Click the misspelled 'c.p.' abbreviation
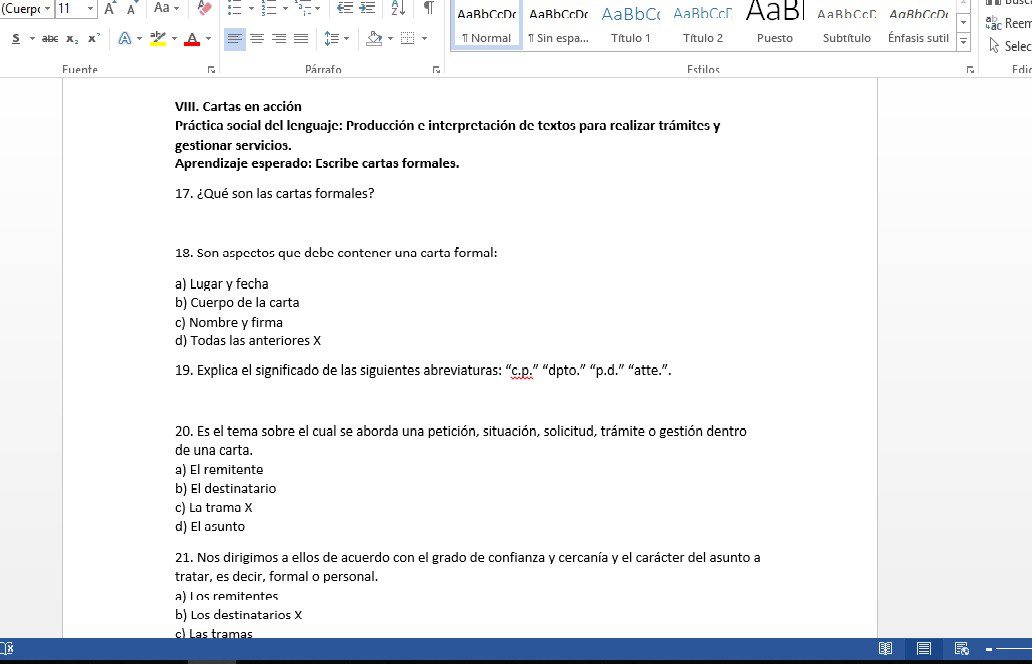1032x664 pixels. (522, 370)
